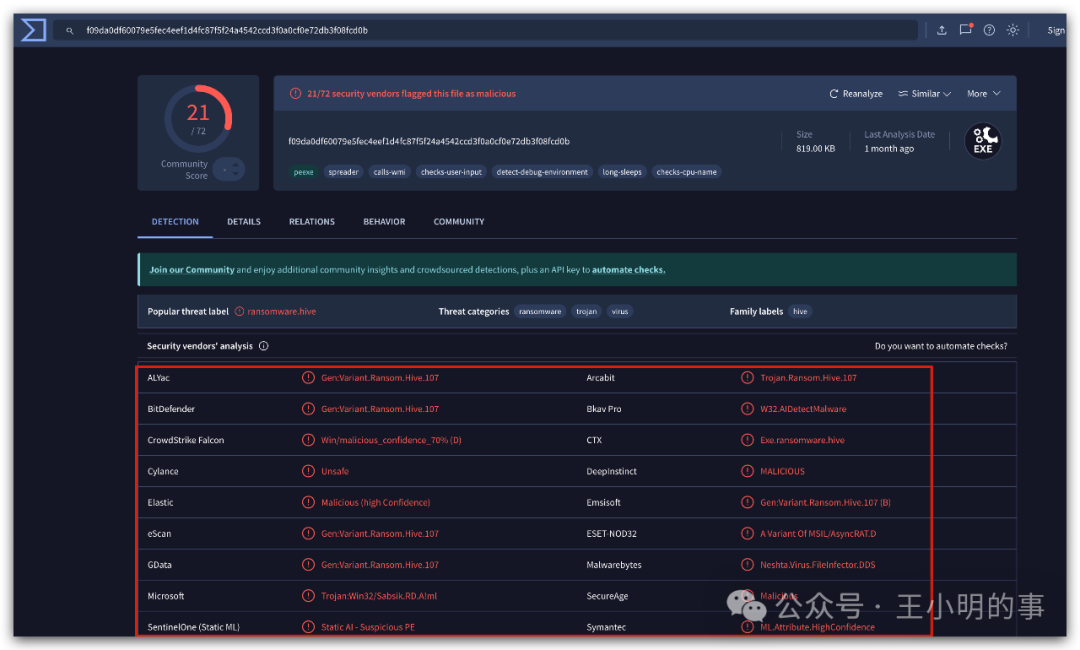Open the BEHAVIOR tab
The height and width of the screenshot is (650, 1080).
pyautogui.click(x=384, y=222)
